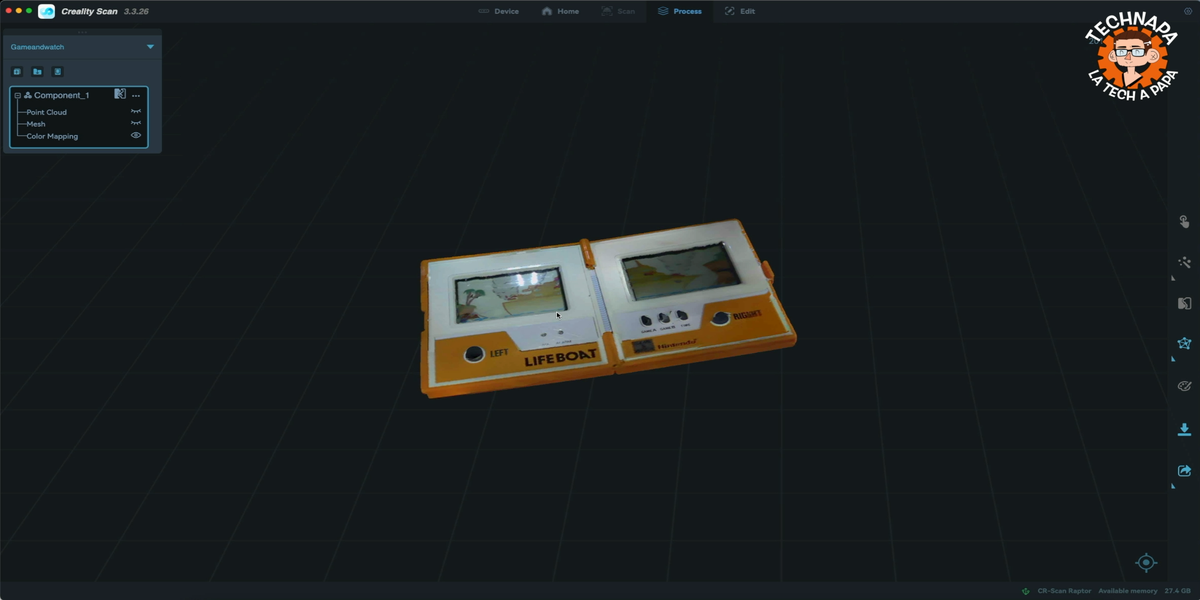Click the panel drag handle dots

(x=82, y=32)
